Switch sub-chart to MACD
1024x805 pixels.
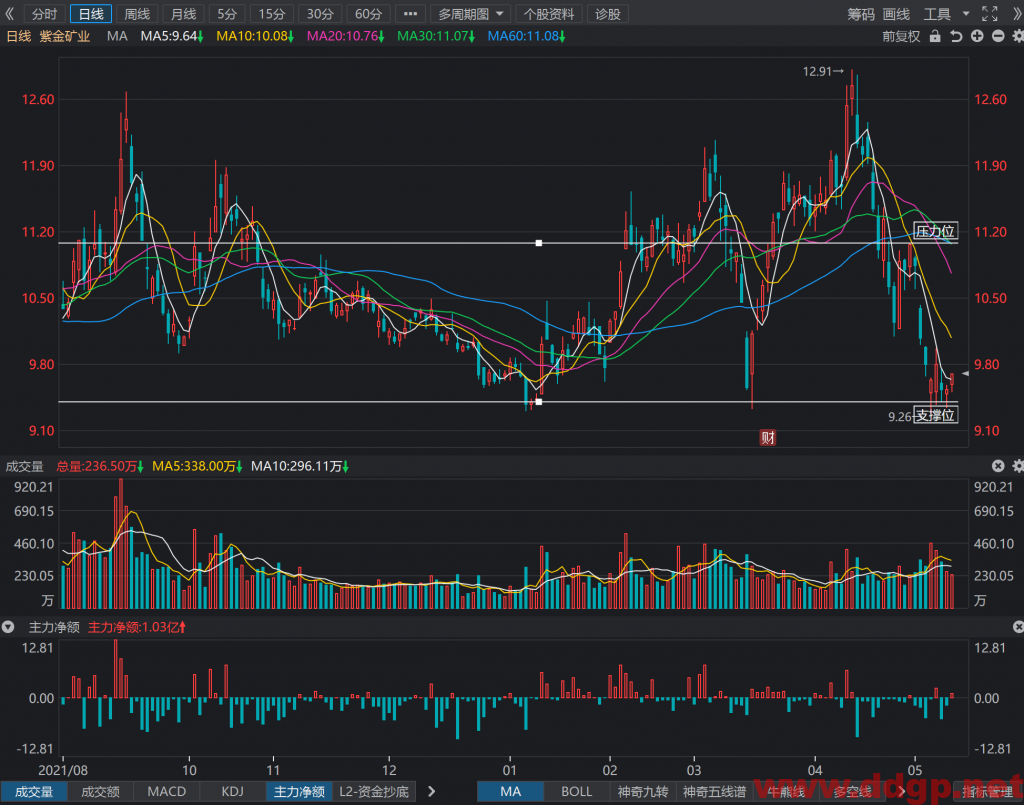167,791
